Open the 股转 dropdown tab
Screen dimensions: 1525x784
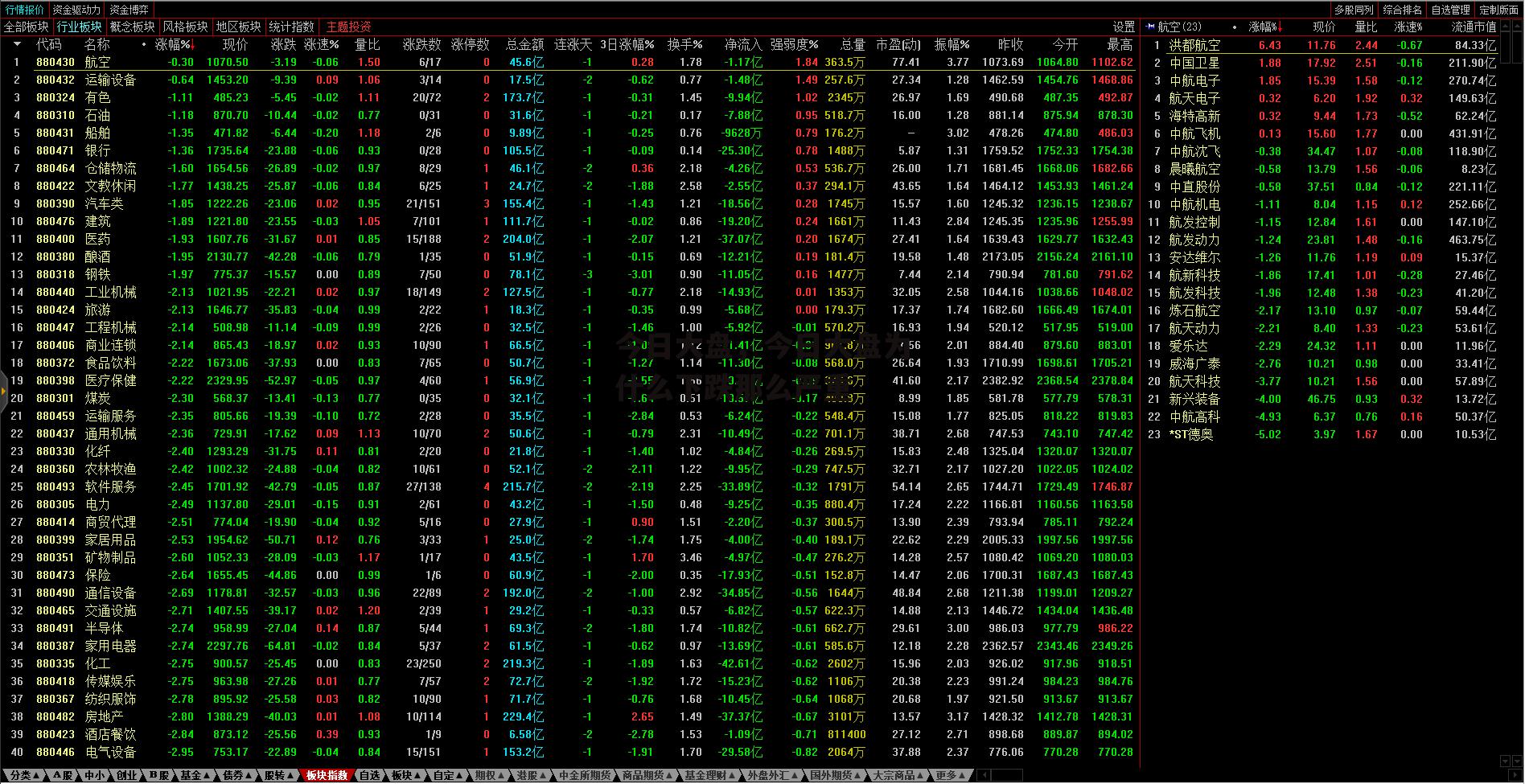279,776
